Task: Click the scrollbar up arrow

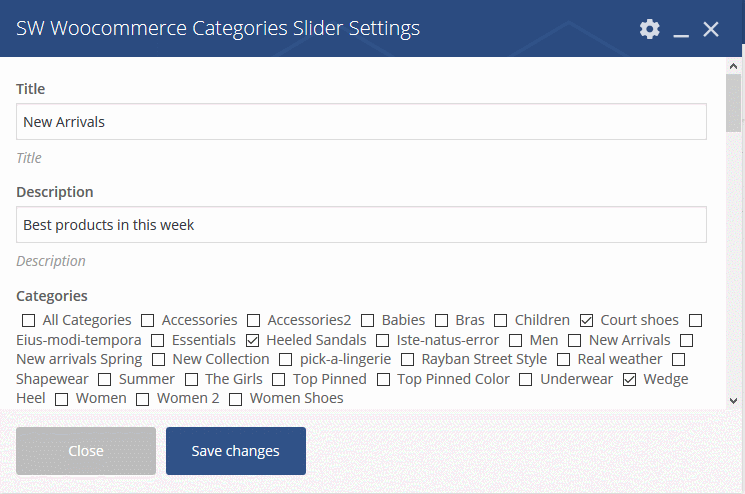Action: (733, 66)
